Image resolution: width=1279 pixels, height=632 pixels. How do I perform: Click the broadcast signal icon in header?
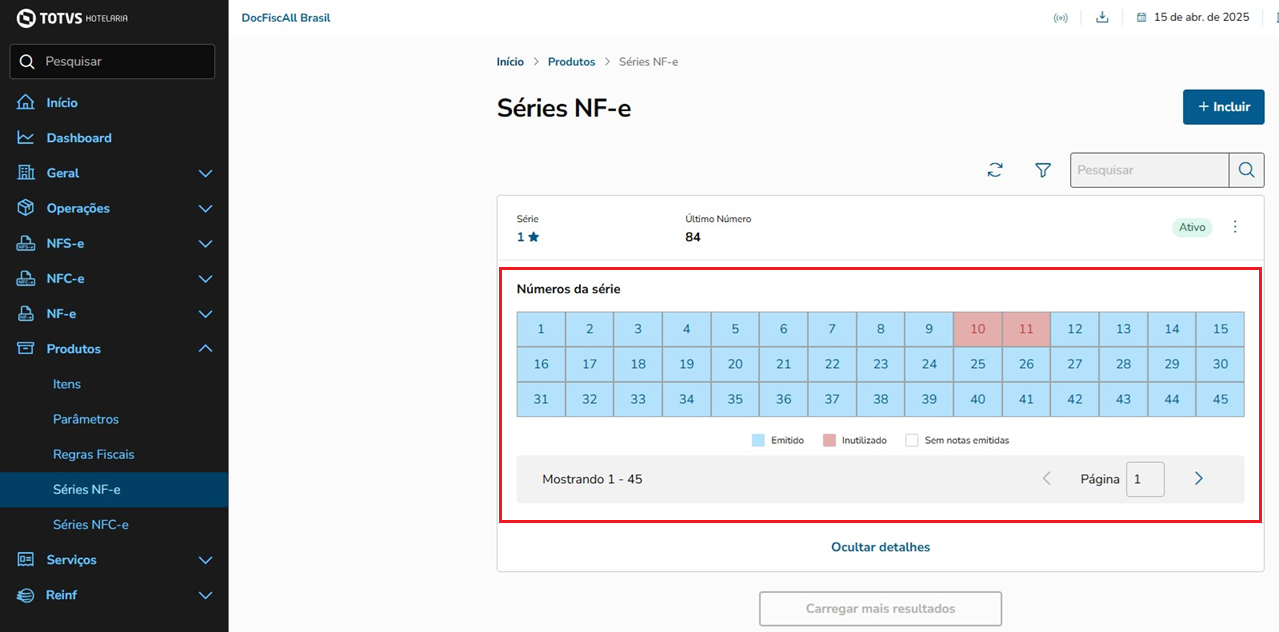pos(1060,18)
